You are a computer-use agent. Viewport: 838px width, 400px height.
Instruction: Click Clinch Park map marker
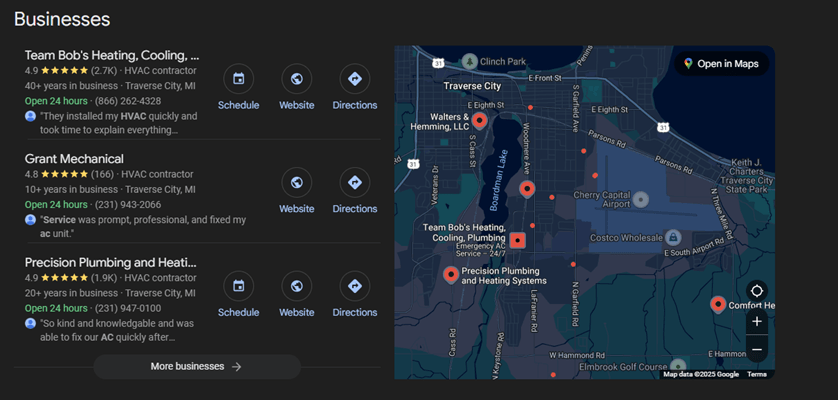point(470,61)
